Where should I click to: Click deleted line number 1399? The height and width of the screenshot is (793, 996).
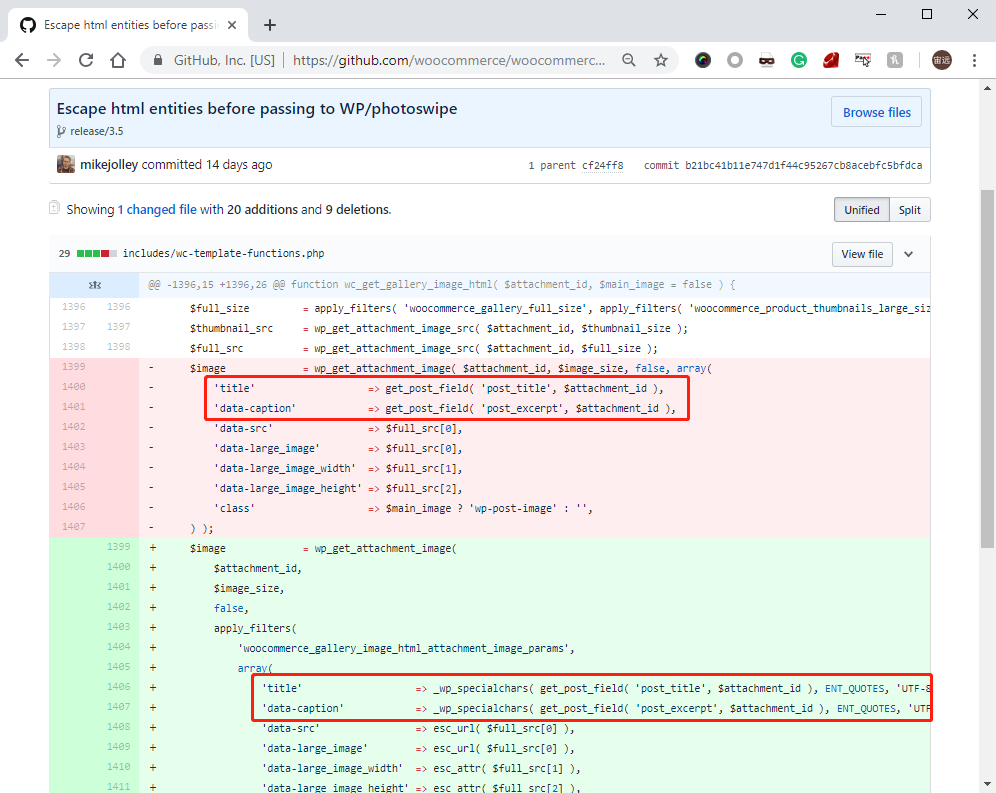[x=74, y=367]
